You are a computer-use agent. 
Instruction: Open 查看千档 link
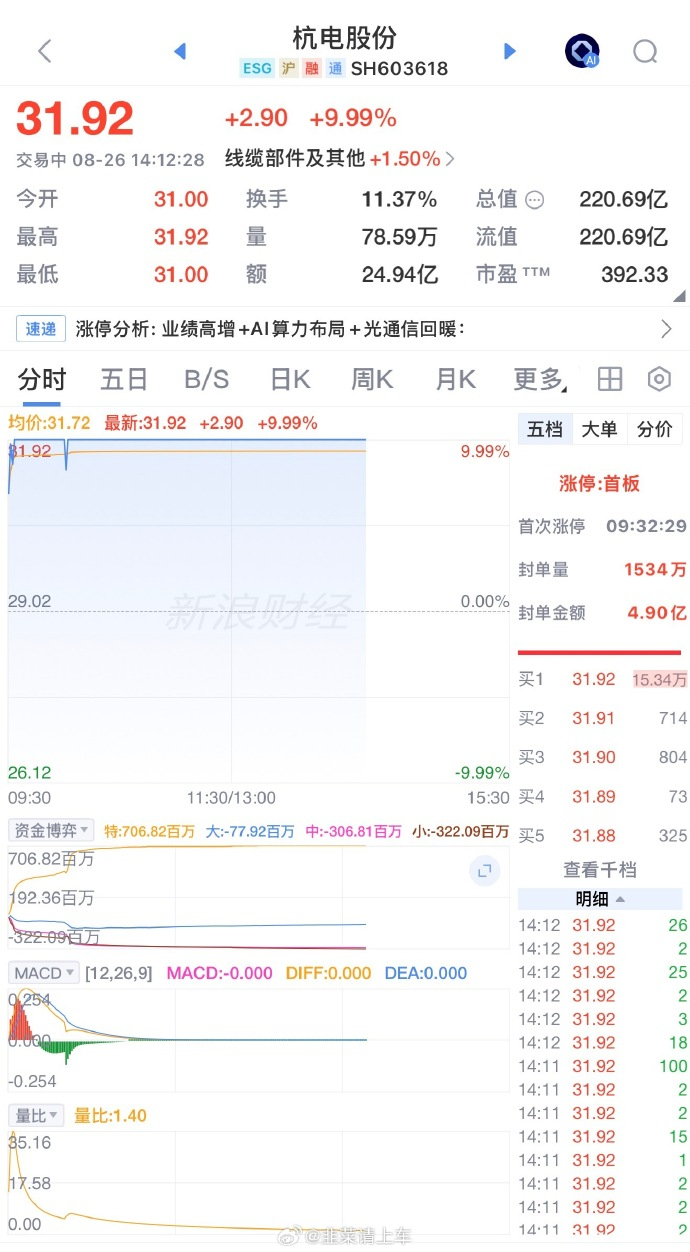point(600,869)
